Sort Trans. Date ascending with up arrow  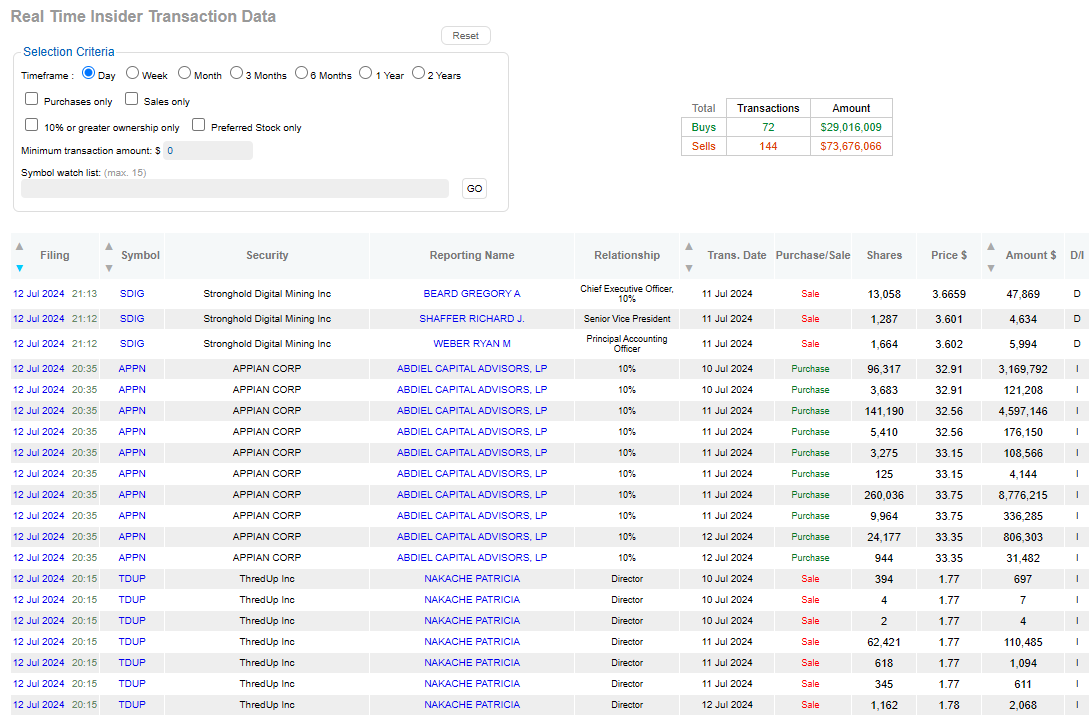tap(688, 245)
